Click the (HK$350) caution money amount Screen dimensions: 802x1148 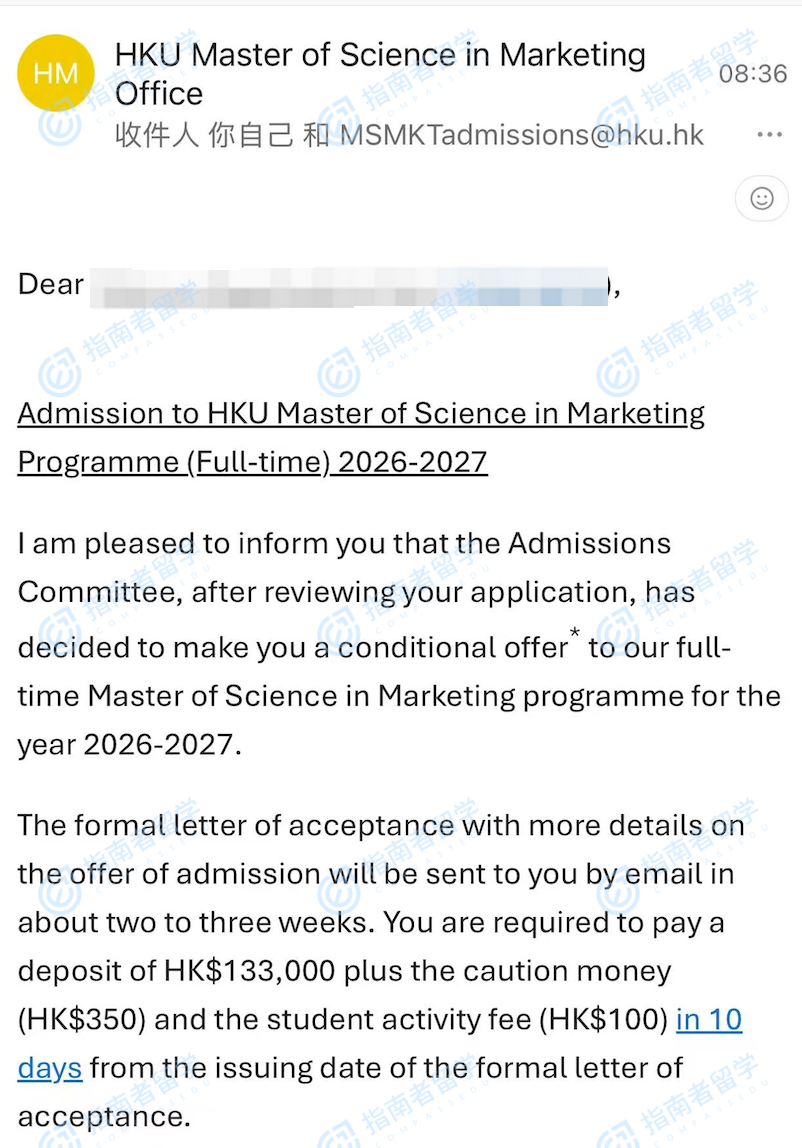(82, 1020)
